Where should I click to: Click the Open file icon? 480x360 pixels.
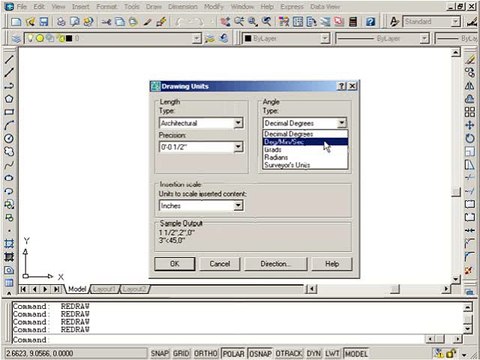(30, 22)
